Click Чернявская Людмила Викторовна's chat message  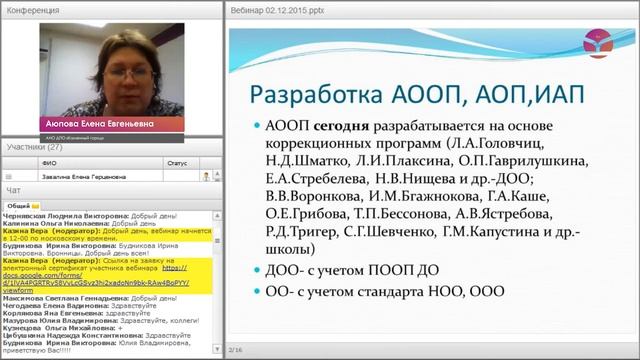pyautogui.click(x=90, y=216)
